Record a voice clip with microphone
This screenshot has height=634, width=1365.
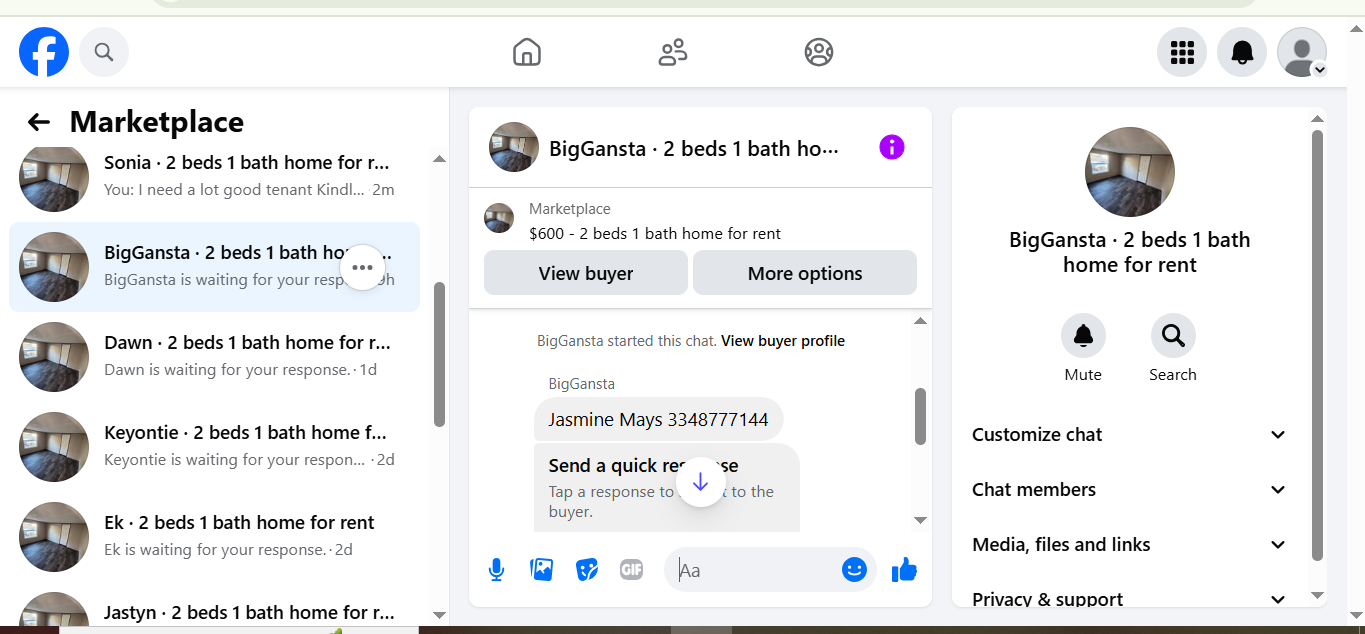pyautogui.click(x=496, y=570)
